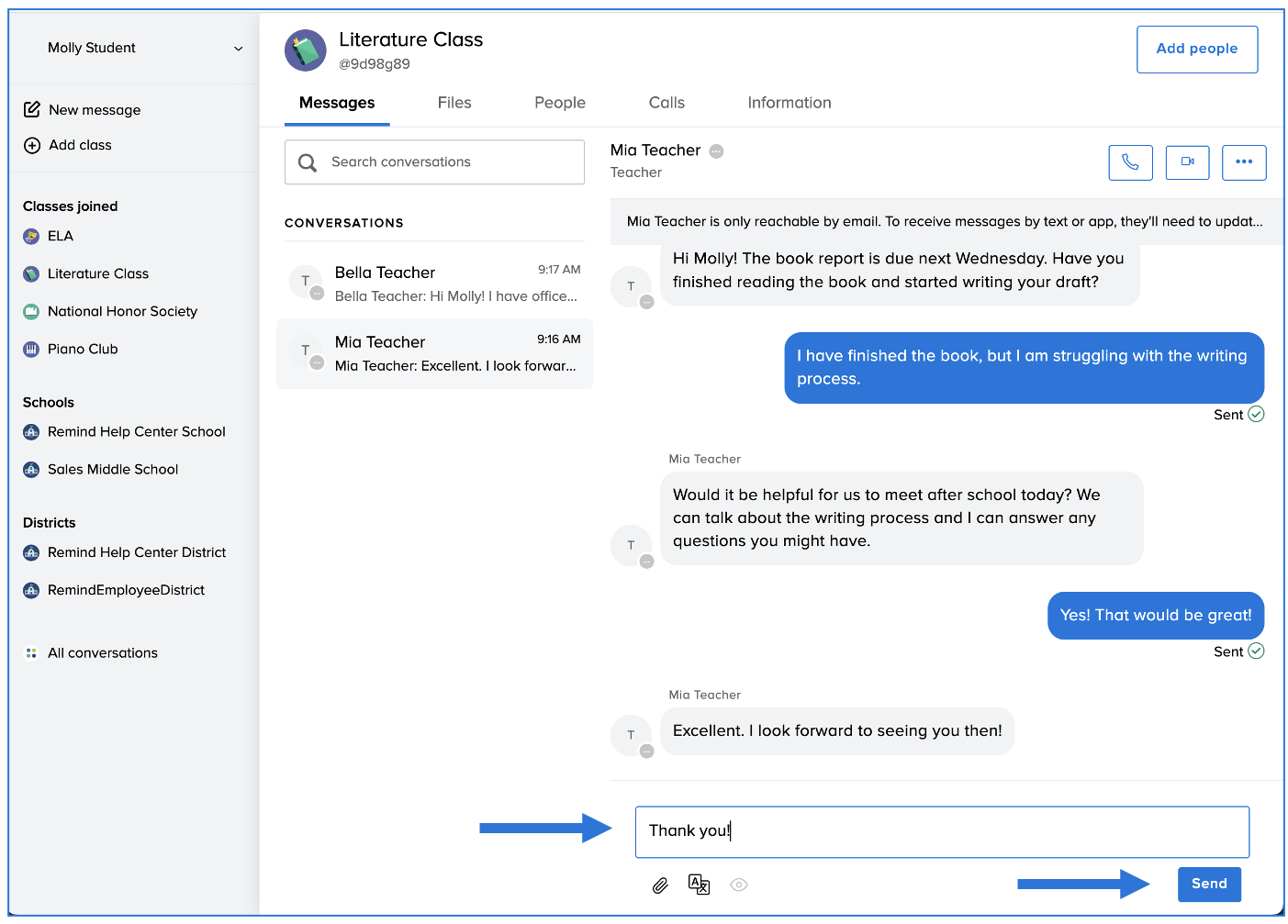Toggle the message preview eye icon

[739, 885]
